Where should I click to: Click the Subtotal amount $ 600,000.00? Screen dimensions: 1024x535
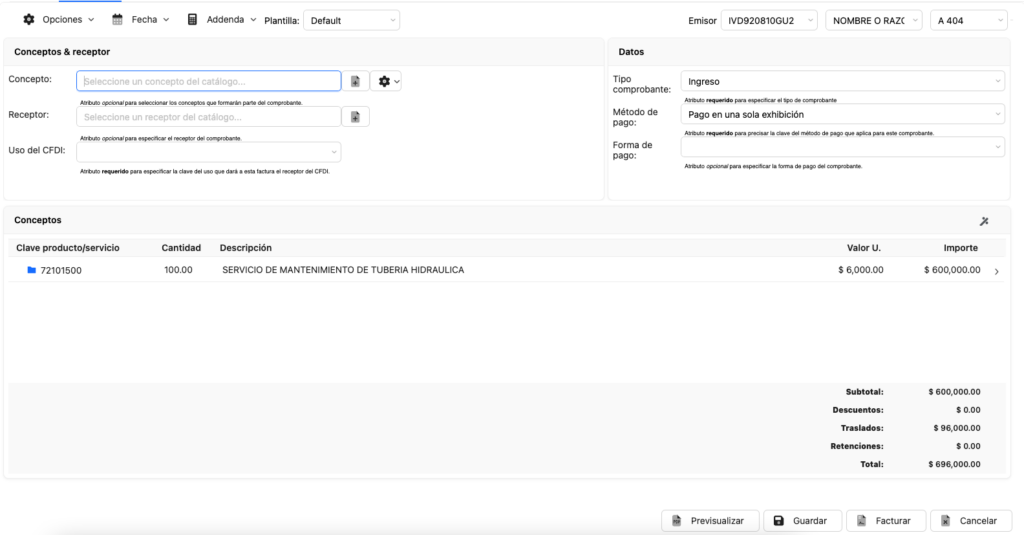pyautogui.click(x=954, y=392)
